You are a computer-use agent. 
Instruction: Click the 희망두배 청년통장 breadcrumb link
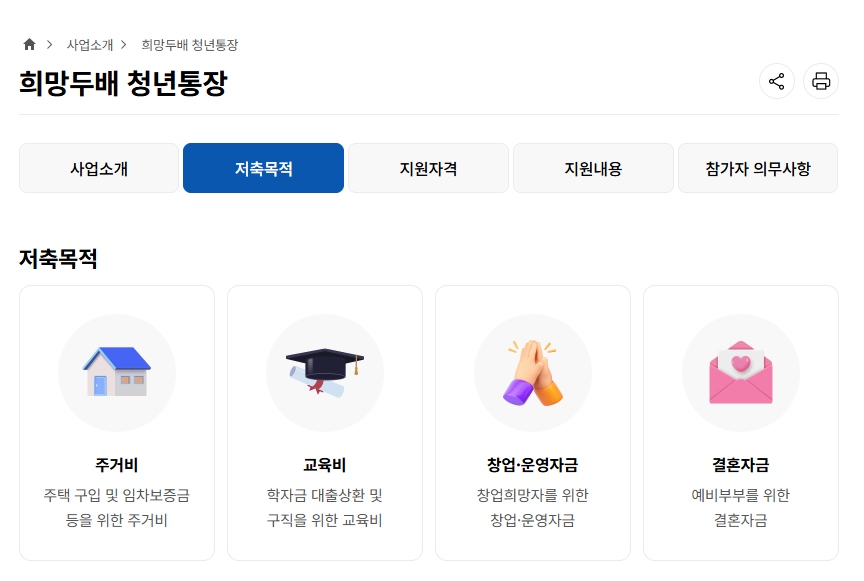189,45
